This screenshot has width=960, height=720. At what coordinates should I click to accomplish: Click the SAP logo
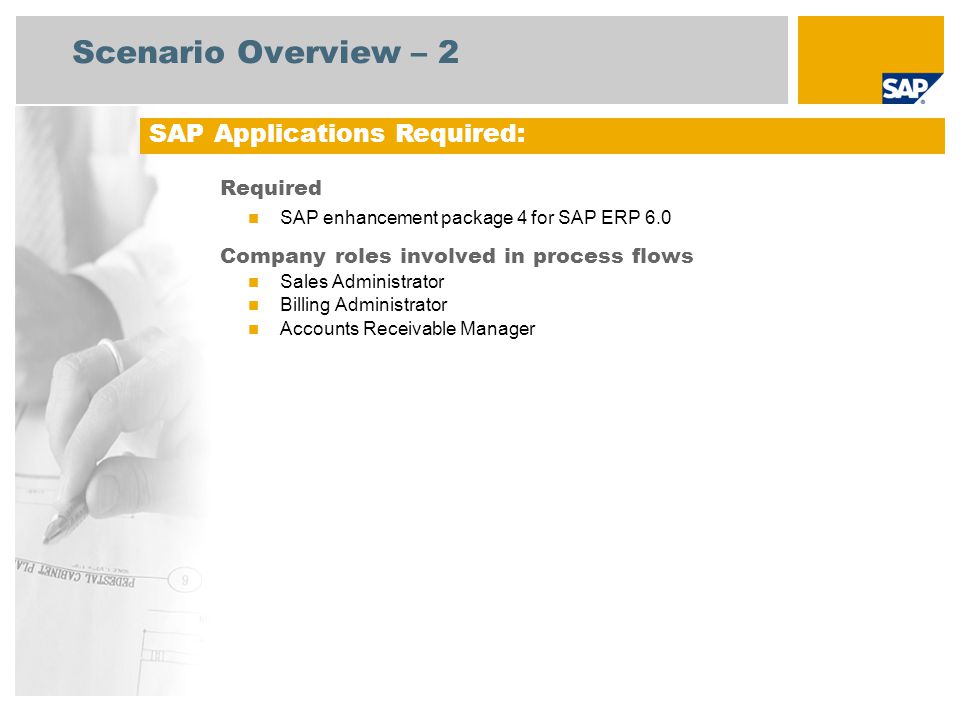point(912,89)
